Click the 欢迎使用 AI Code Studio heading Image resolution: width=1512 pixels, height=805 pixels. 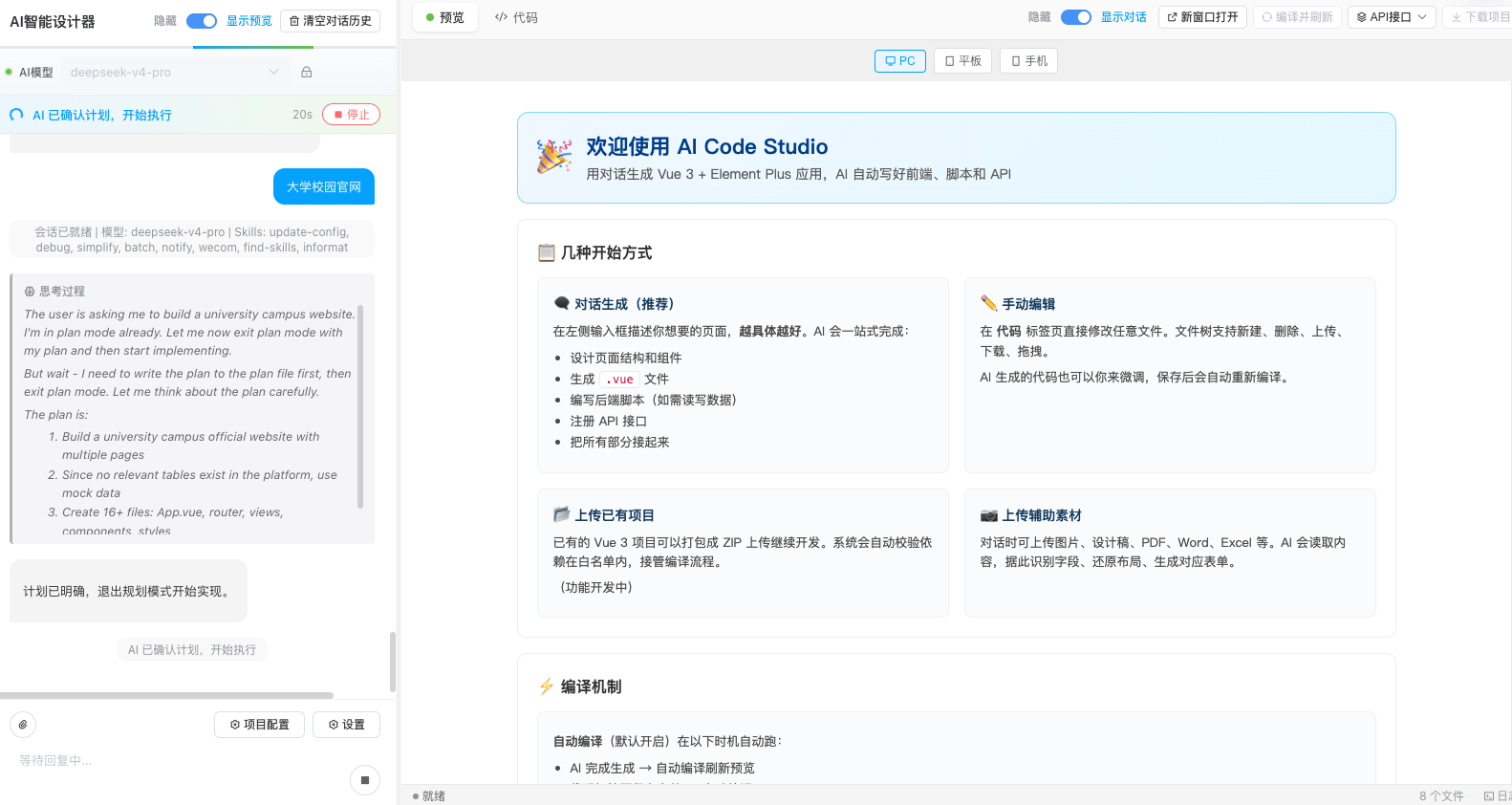coord(707,146)
